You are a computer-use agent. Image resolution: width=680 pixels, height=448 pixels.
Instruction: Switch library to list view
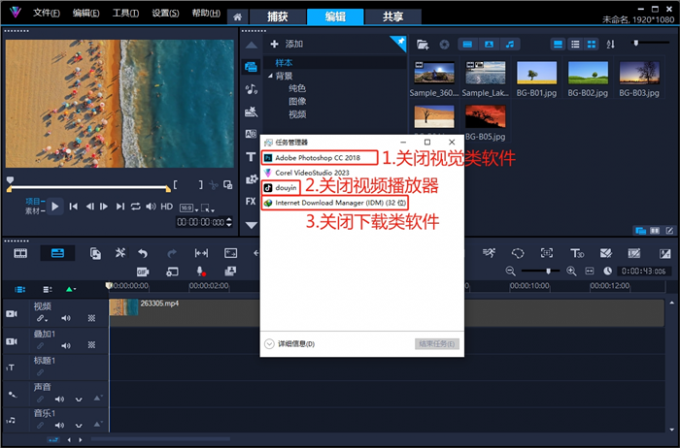(x=575, y=44)
